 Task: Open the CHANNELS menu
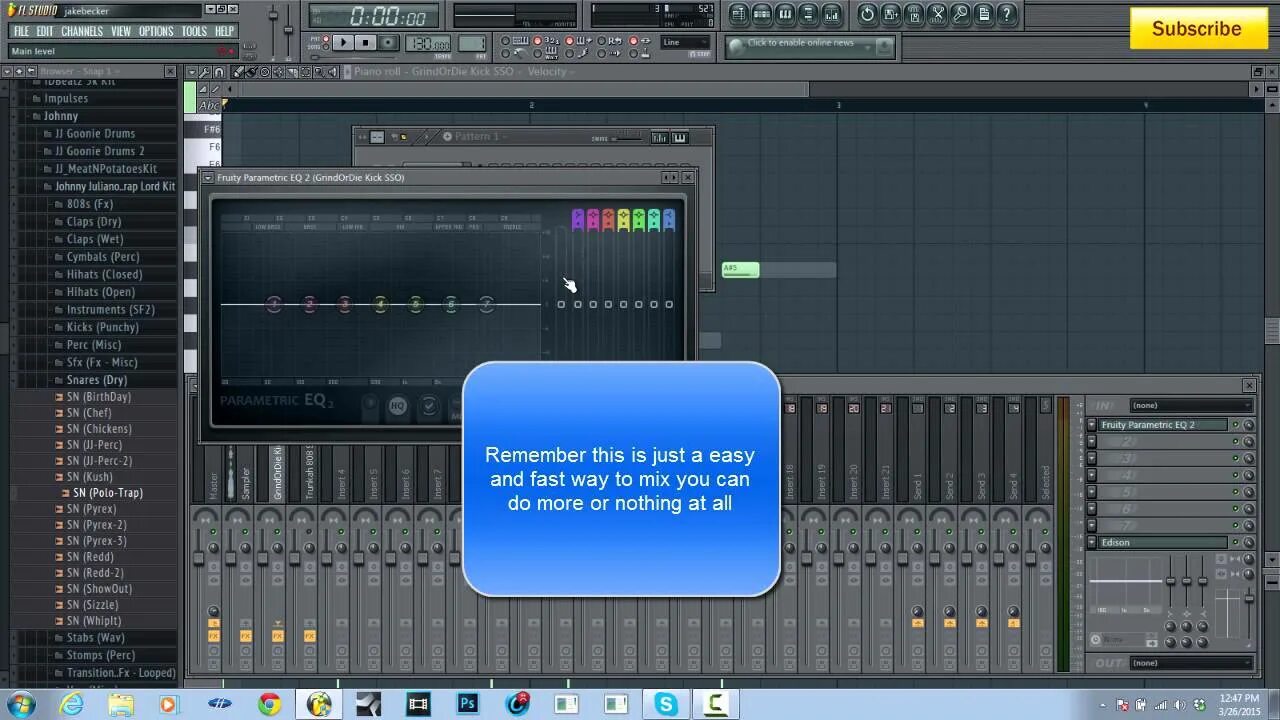[82, 31]
